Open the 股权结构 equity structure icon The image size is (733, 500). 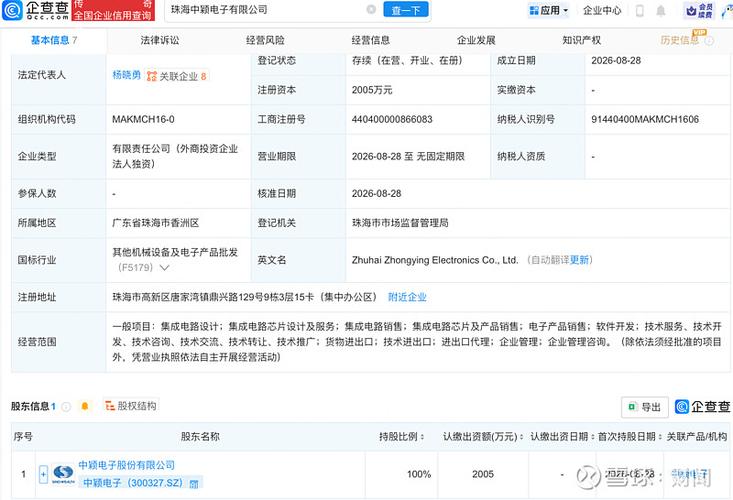click(x=109, y=406)
